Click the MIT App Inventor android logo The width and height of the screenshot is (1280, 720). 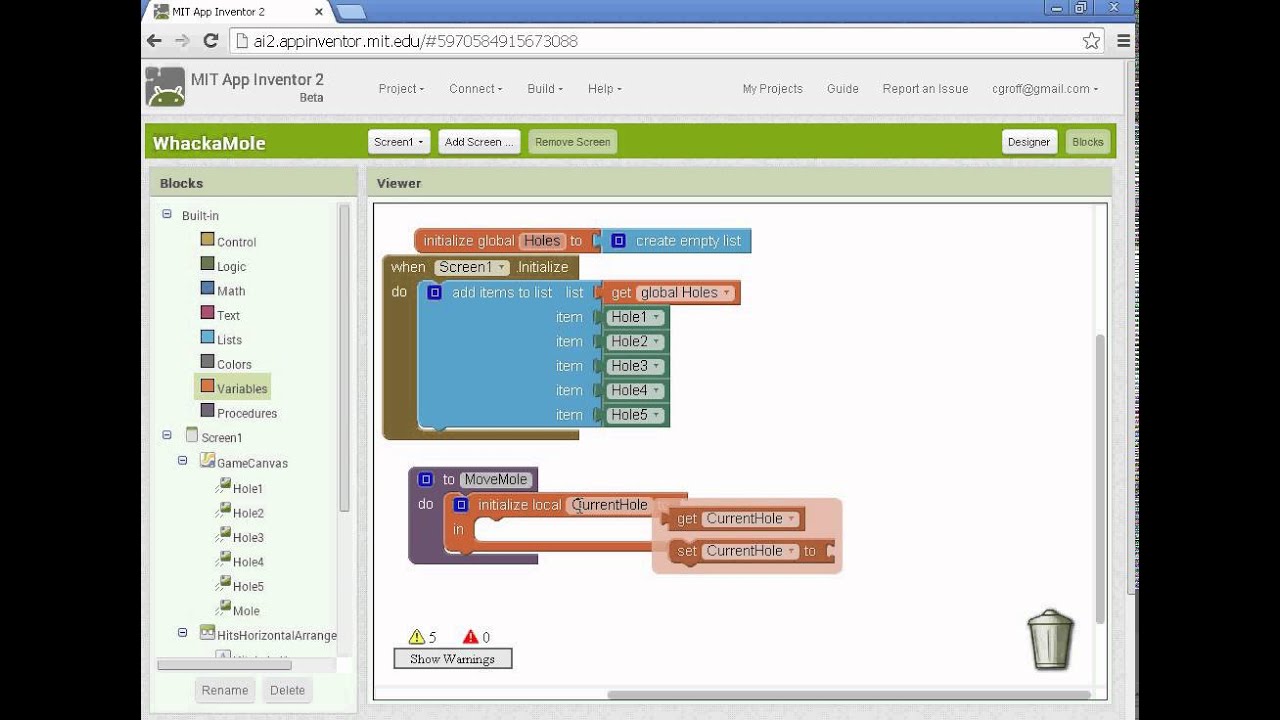click(165, 87)
